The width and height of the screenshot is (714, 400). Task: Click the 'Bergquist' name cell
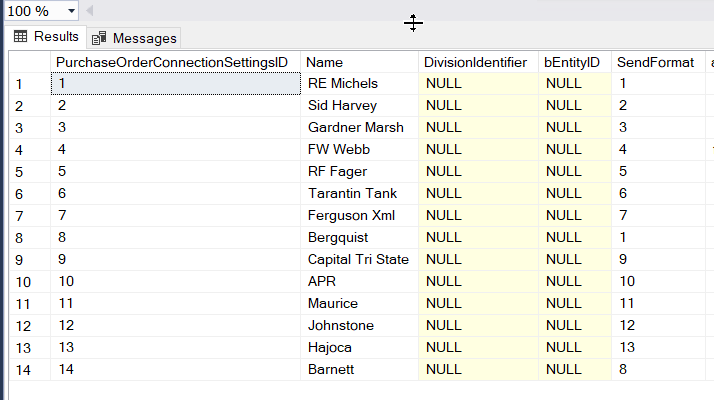point(359,237)
